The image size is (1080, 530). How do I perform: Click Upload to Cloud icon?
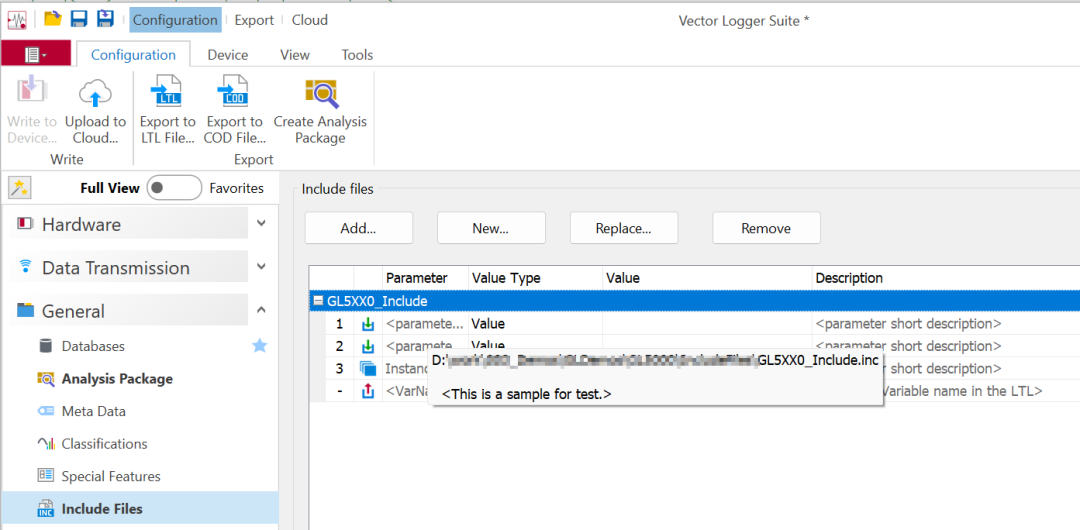[x=95, y=95]
